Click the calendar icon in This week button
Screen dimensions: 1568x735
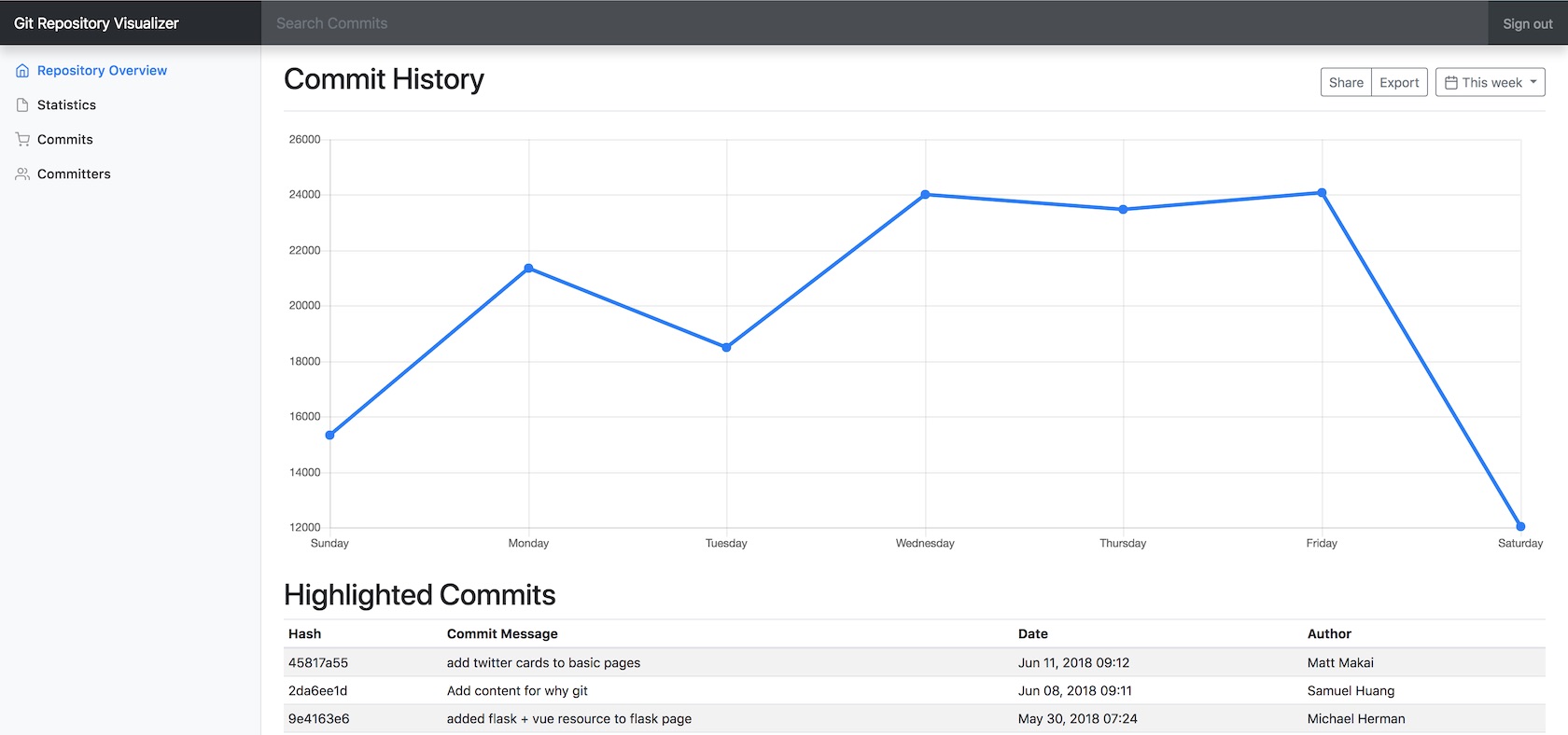click(1451, 83)
